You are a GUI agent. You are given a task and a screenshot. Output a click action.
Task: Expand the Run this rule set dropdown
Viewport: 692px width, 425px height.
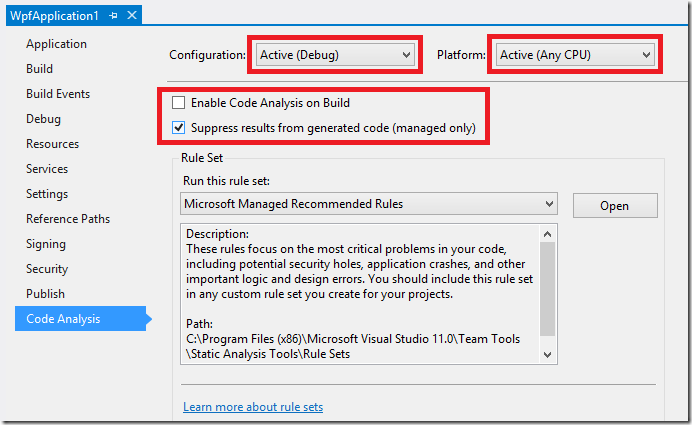tap(369, 204)
